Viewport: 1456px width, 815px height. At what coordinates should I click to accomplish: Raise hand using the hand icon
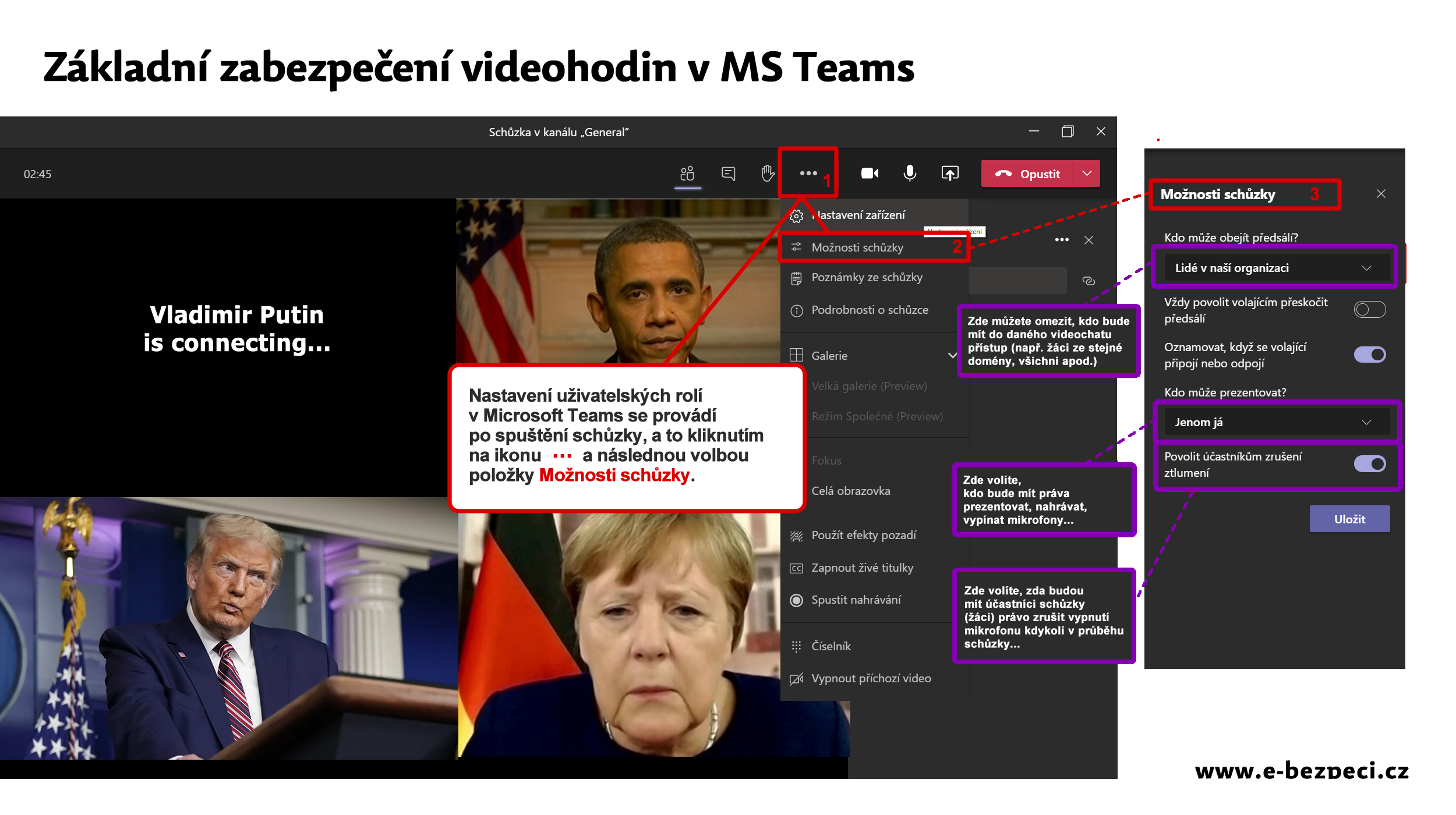(x=768, y=173)
